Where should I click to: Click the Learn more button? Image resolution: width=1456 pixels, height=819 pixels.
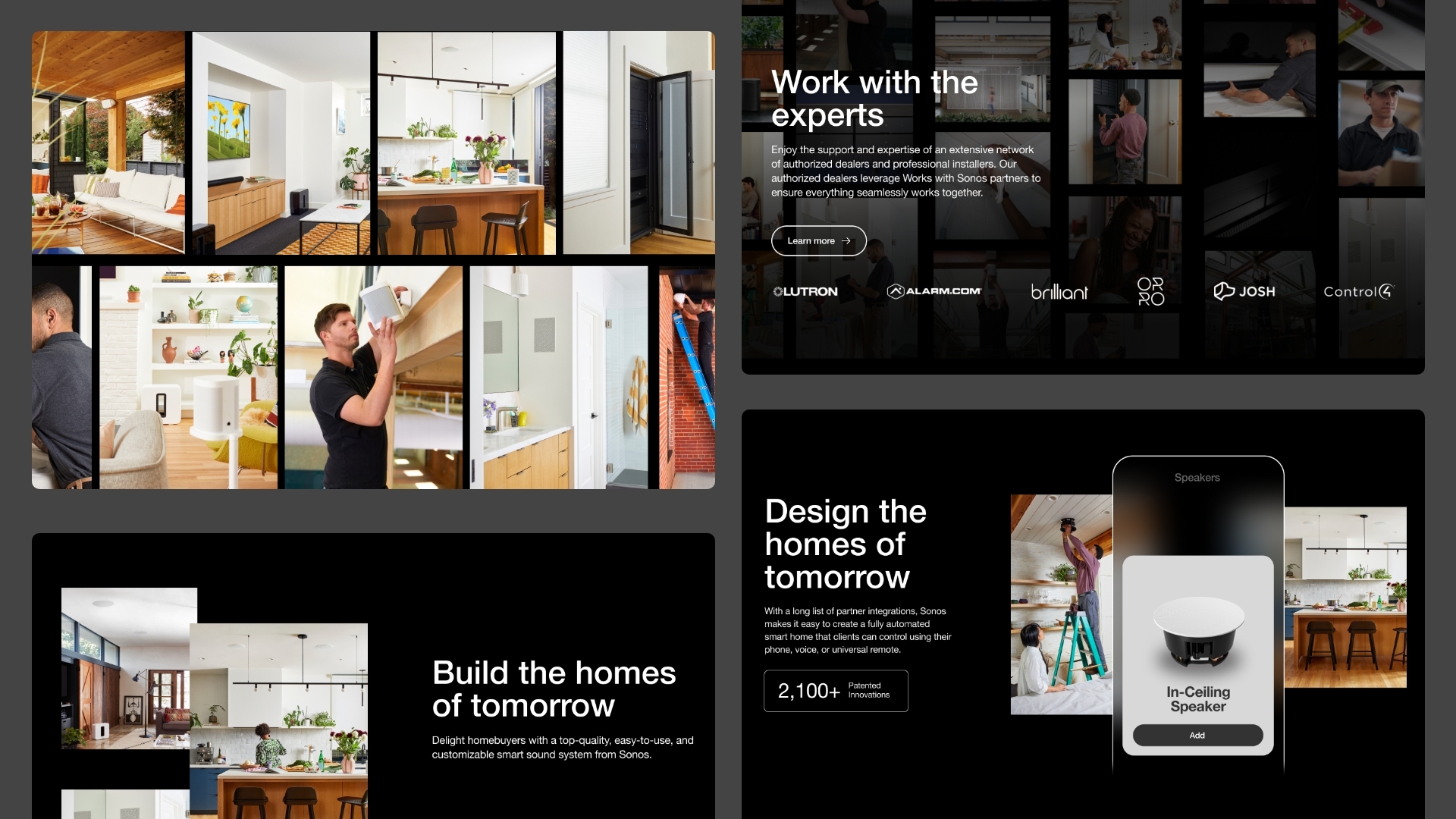tap(819, 240)
